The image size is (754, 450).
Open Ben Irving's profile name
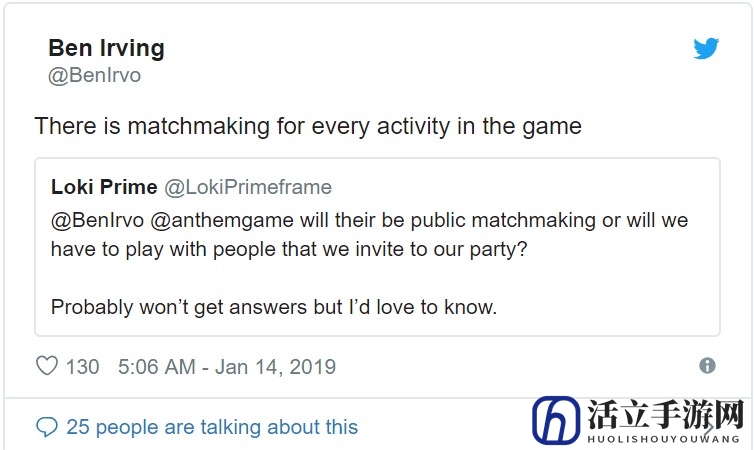(106, 48)
